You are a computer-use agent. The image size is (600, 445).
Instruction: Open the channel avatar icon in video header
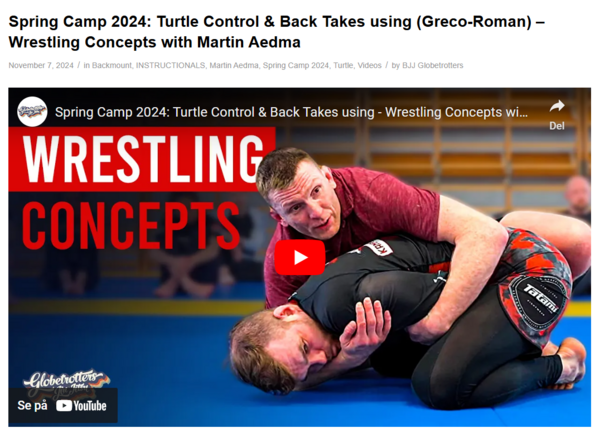click(x=32, y=111)
